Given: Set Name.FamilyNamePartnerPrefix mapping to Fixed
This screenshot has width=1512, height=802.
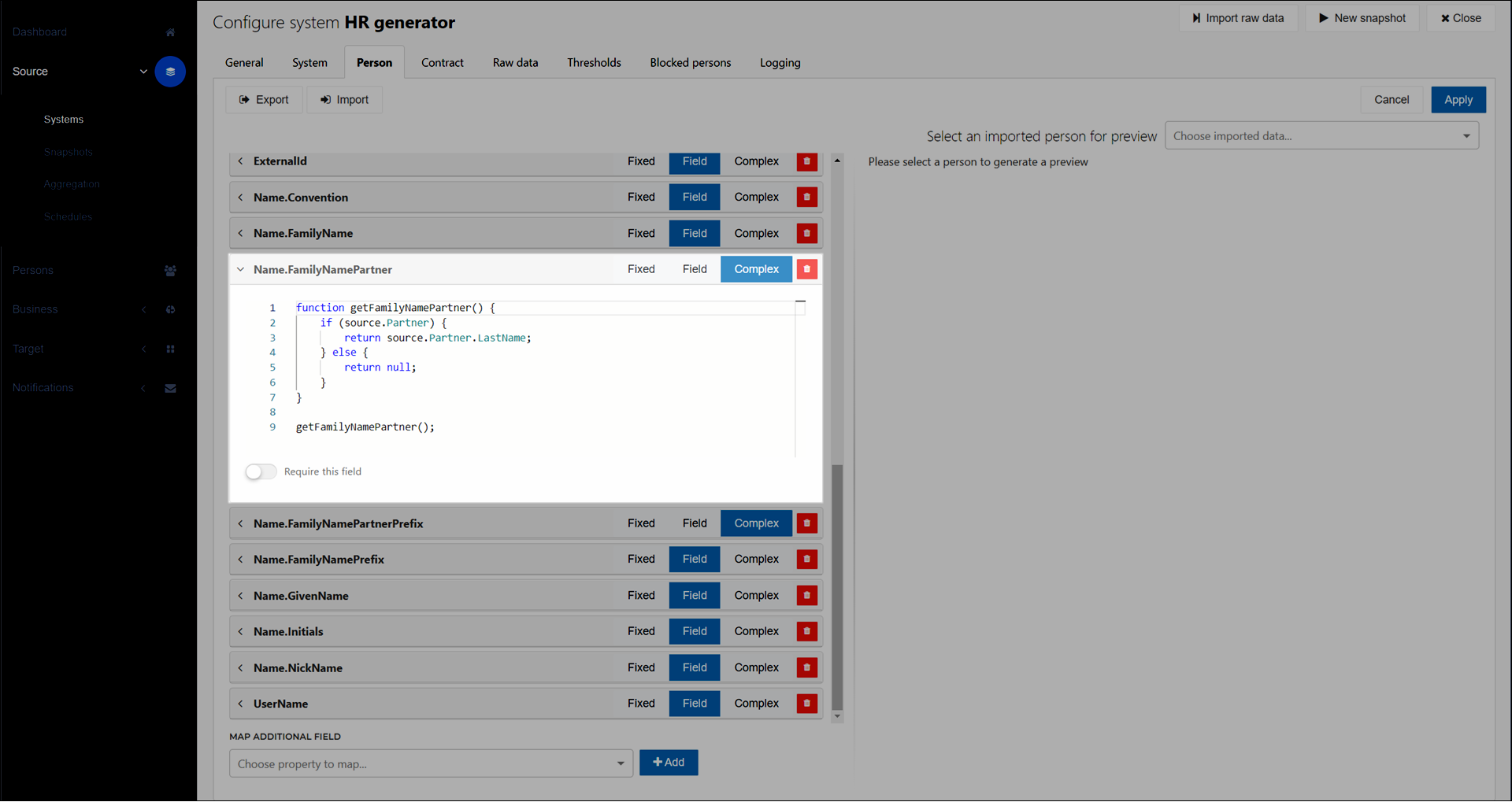Looking at the screenshot, I should tap(641, 523).
